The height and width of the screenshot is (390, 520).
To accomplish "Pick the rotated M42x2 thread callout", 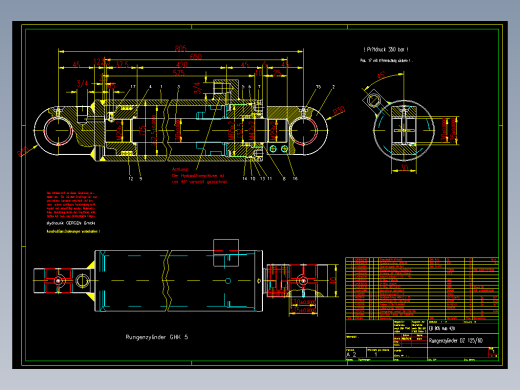I will (x=252, y=130).
